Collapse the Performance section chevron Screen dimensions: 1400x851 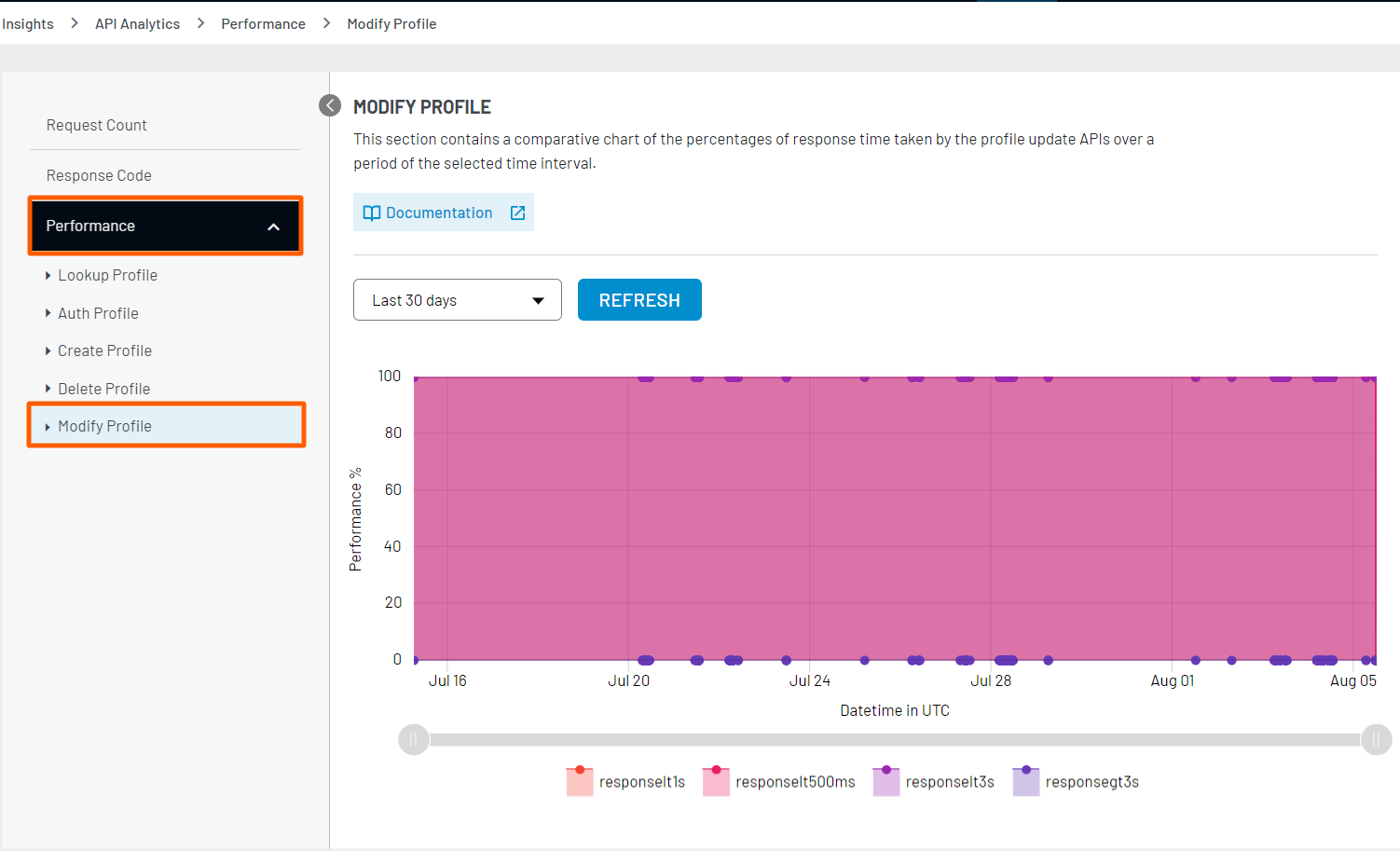pyautogui.click(x=273, y=226)
